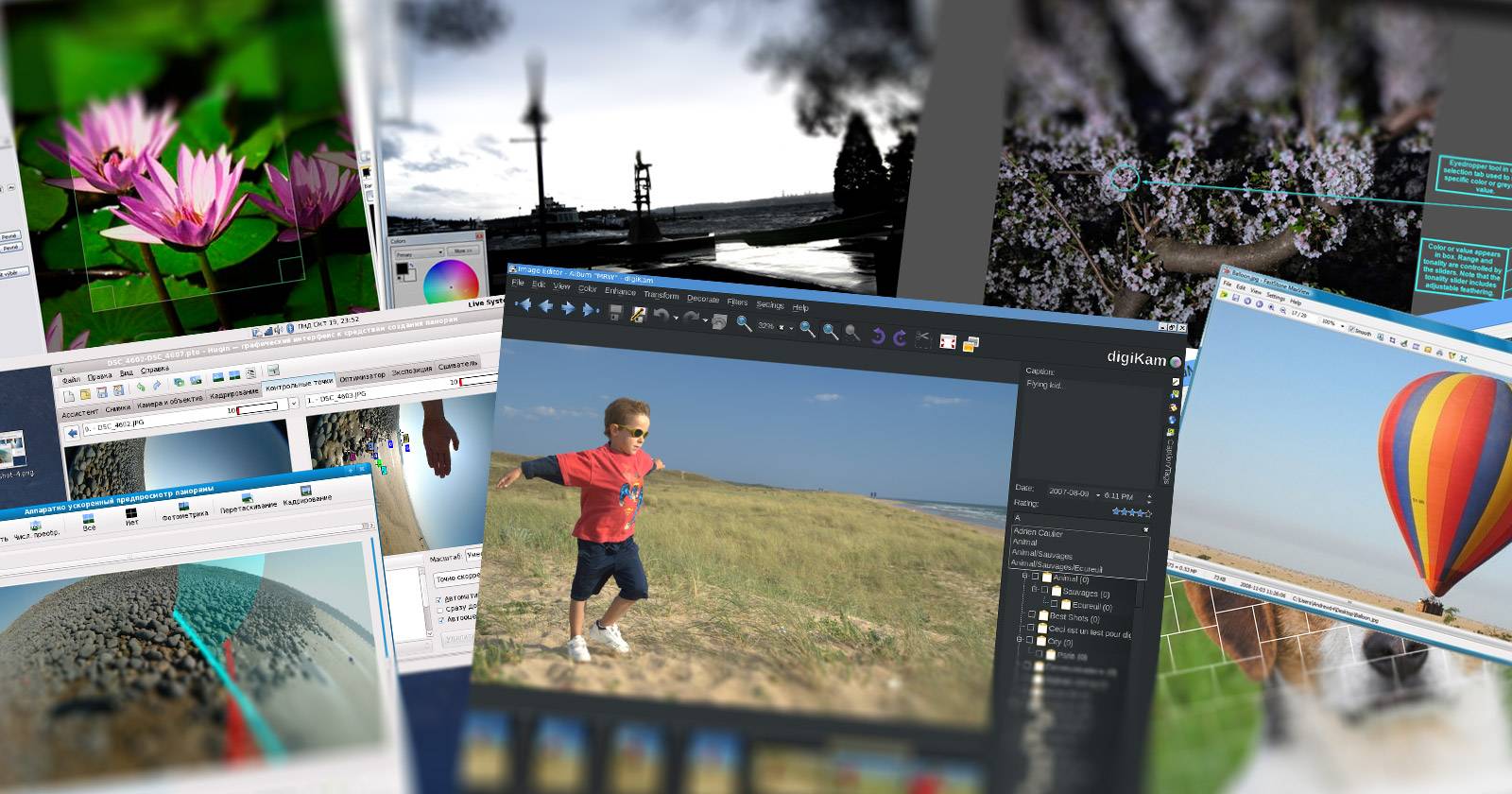
Task: Jump to last image in digiKam toolbar
Action: coord(591,309)
